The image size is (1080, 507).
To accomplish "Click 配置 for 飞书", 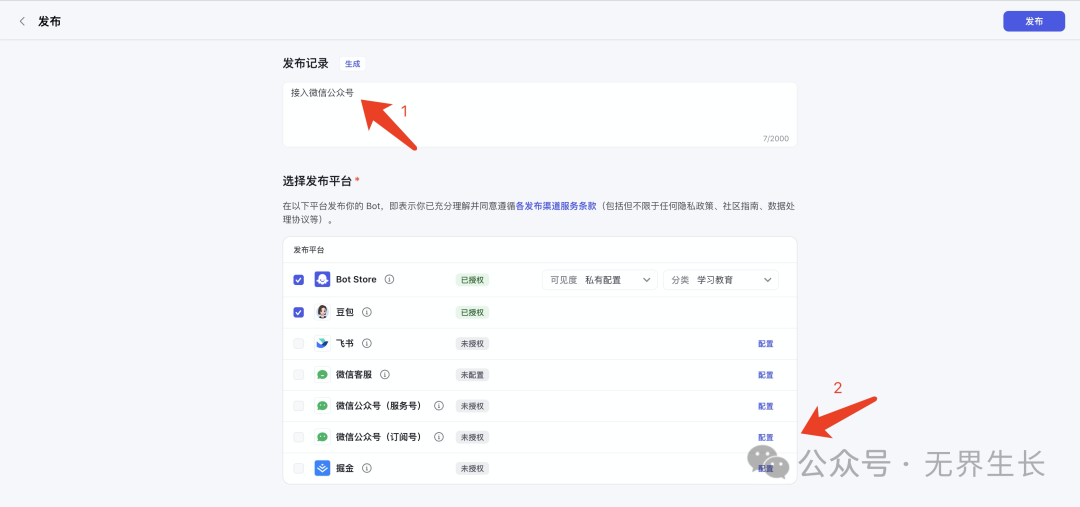I will click(x=766, y=344).
